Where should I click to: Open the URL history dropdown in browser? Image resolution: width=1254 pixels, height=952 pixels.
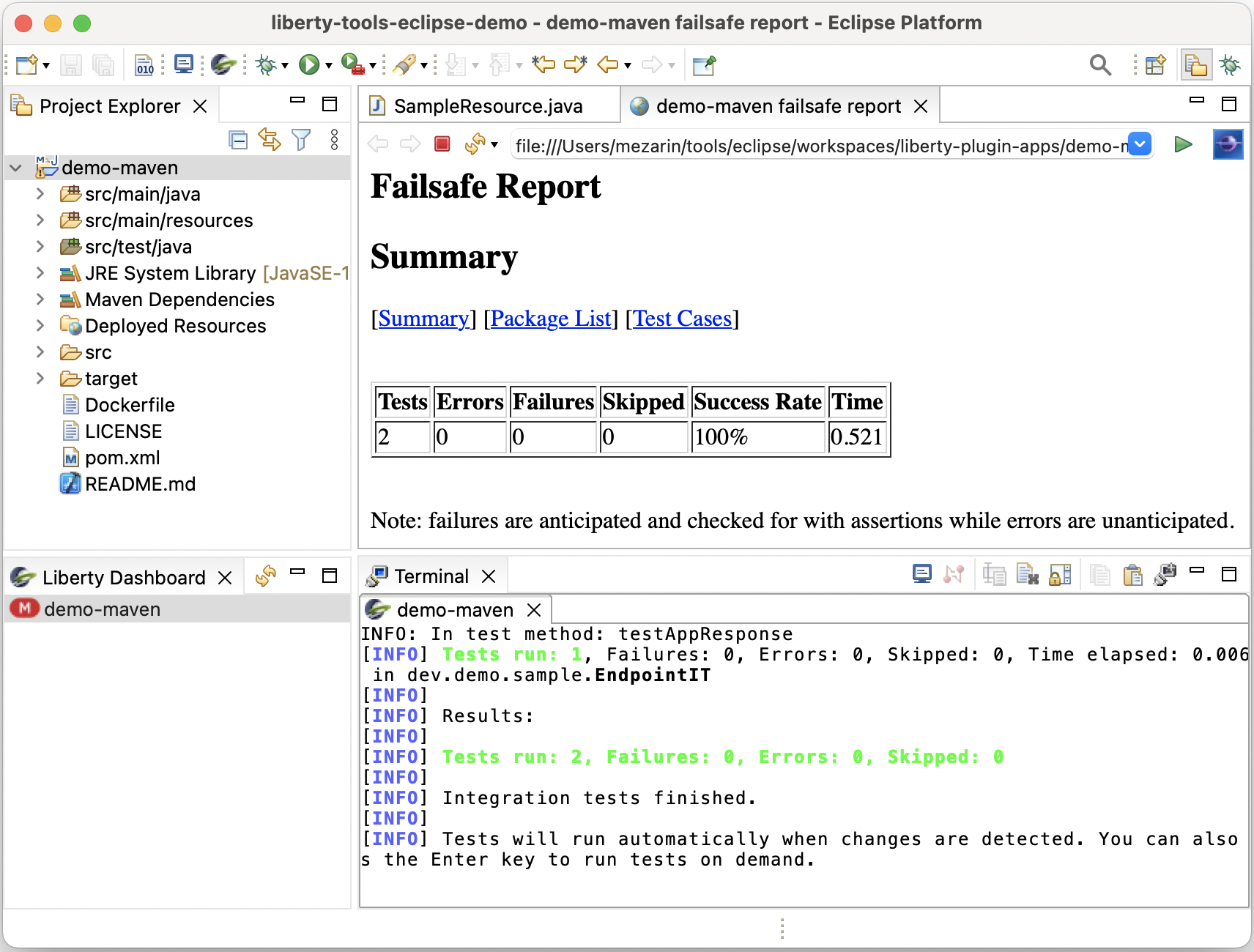tap(1140, 144)
